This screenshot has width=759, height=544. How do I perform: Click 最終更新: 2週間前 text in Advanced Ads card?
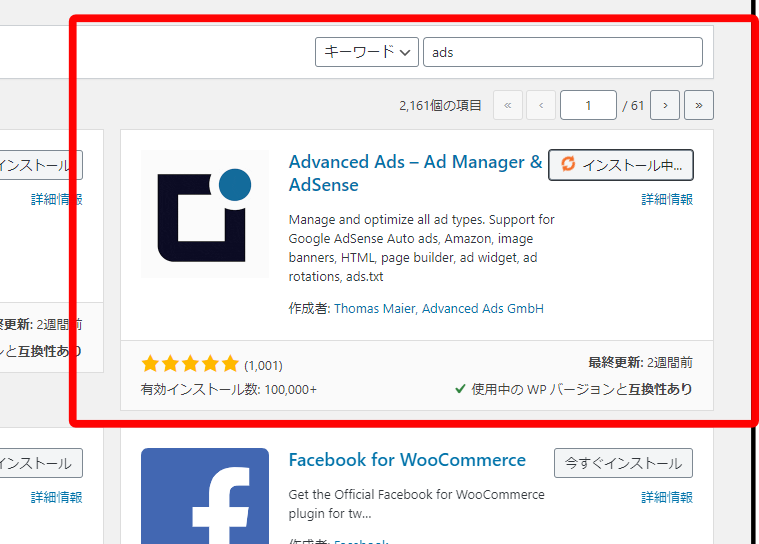click(640, 363)
